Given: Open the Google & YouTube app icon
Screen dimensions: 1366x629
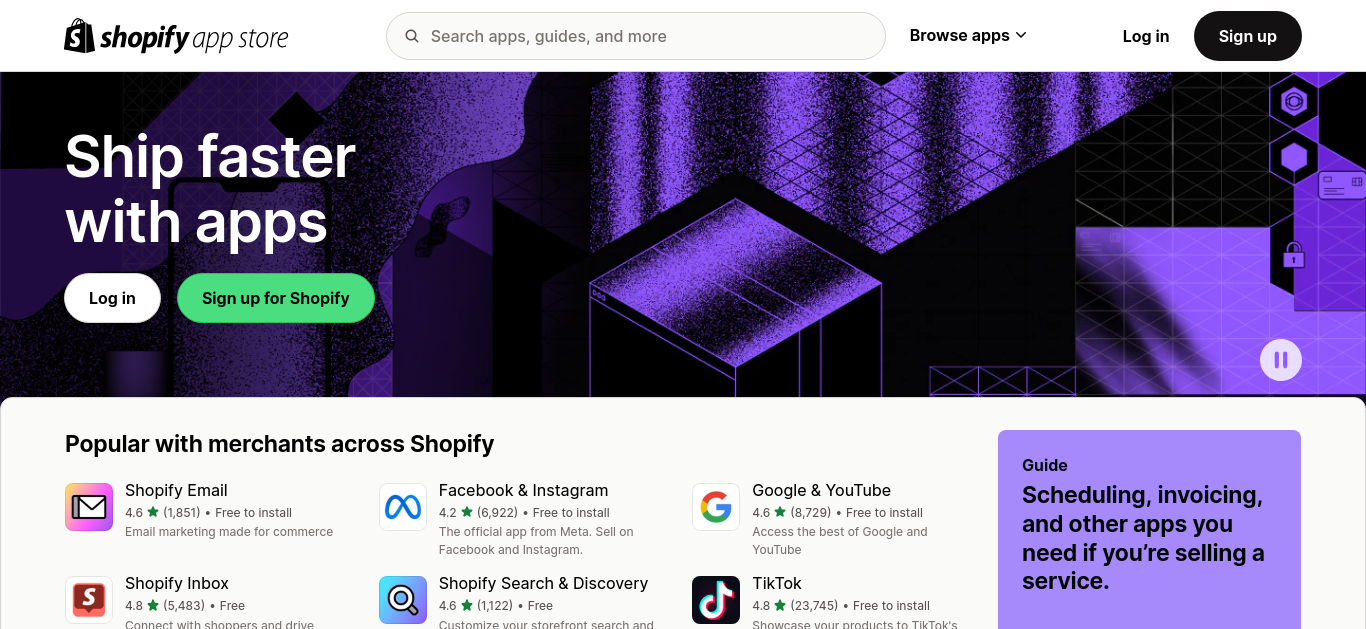Looking at the screenshot, I should (716, 507).
